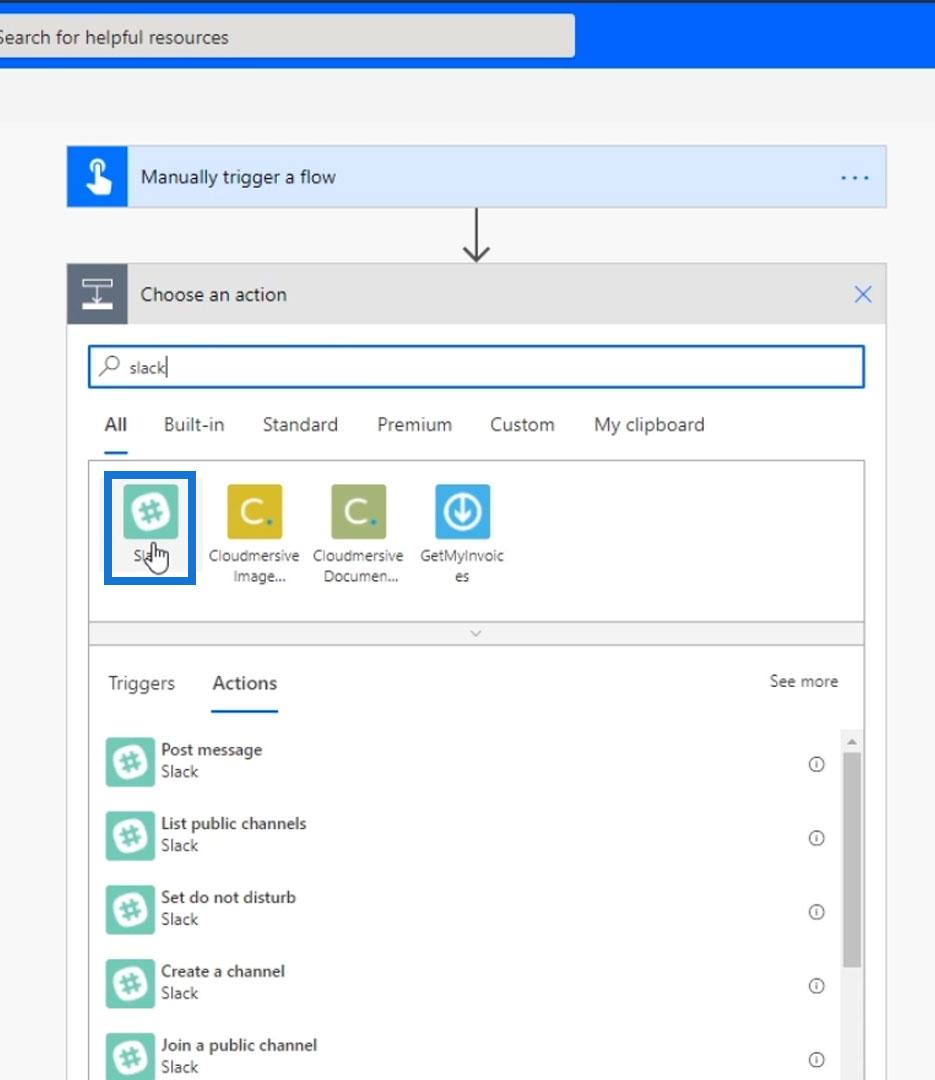Select the GetMyInvoices connector
The image size is (935, 1080).
[462, 511]
